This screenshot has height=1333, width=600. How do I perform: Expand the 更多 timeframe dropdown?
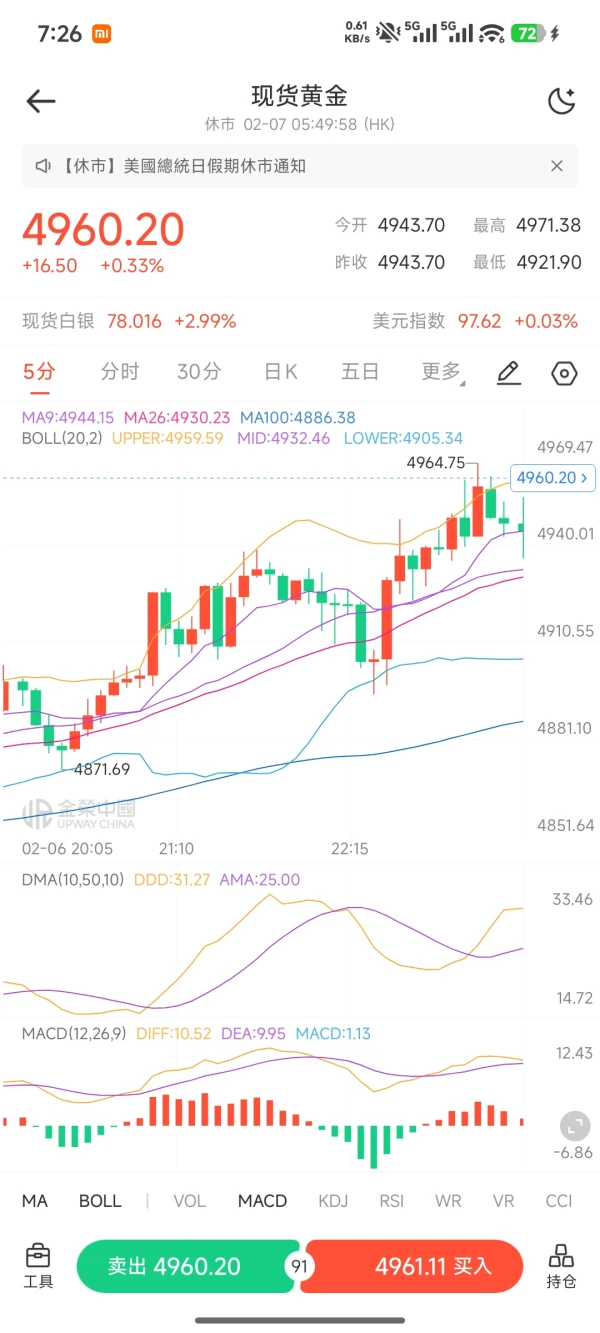click(x=442, y=373)
